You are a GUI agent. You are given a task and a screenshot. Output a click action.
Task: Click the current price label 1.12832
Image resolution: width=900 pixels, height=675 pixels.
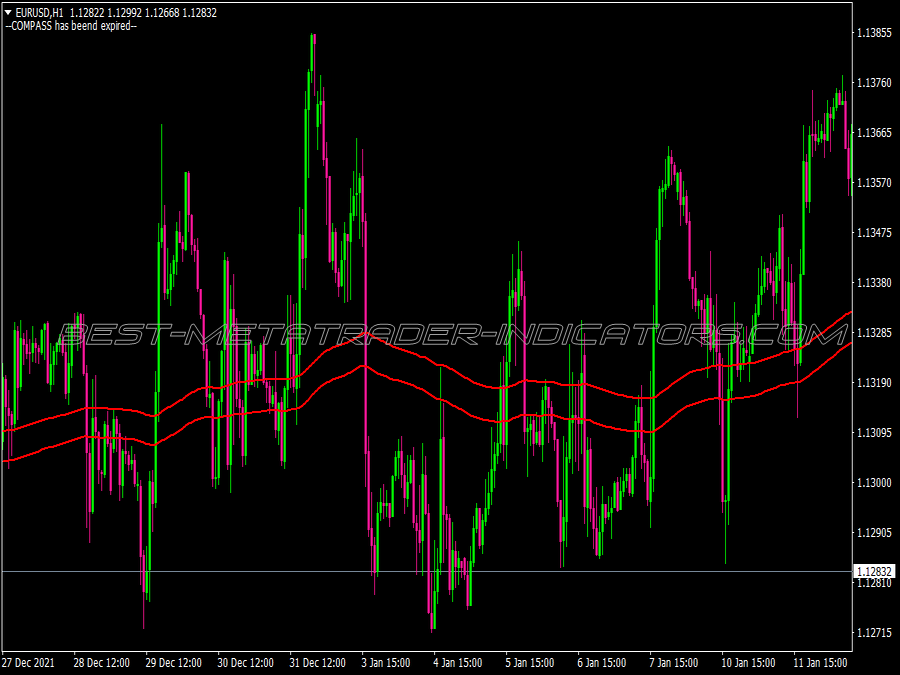click(874, 572)
